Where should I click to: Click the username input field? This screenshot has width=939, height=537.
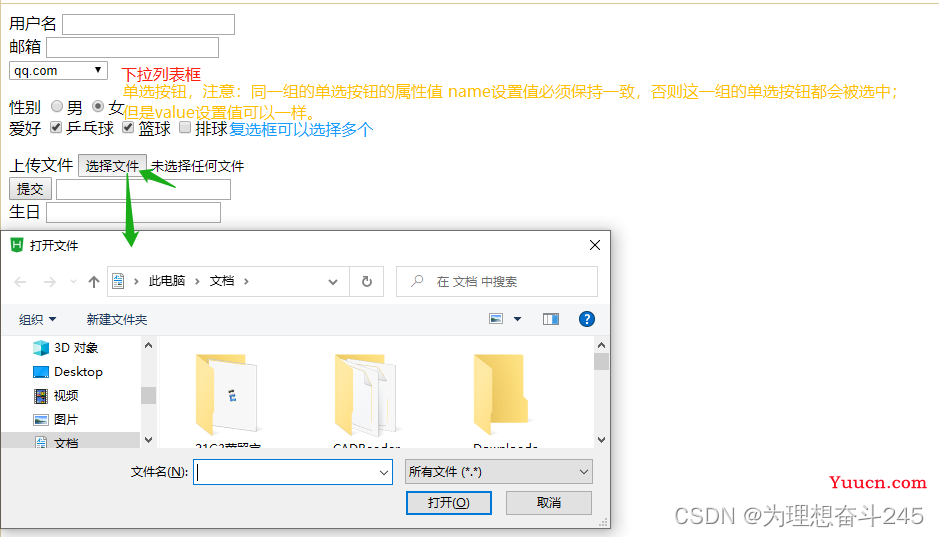click(149, 25)
